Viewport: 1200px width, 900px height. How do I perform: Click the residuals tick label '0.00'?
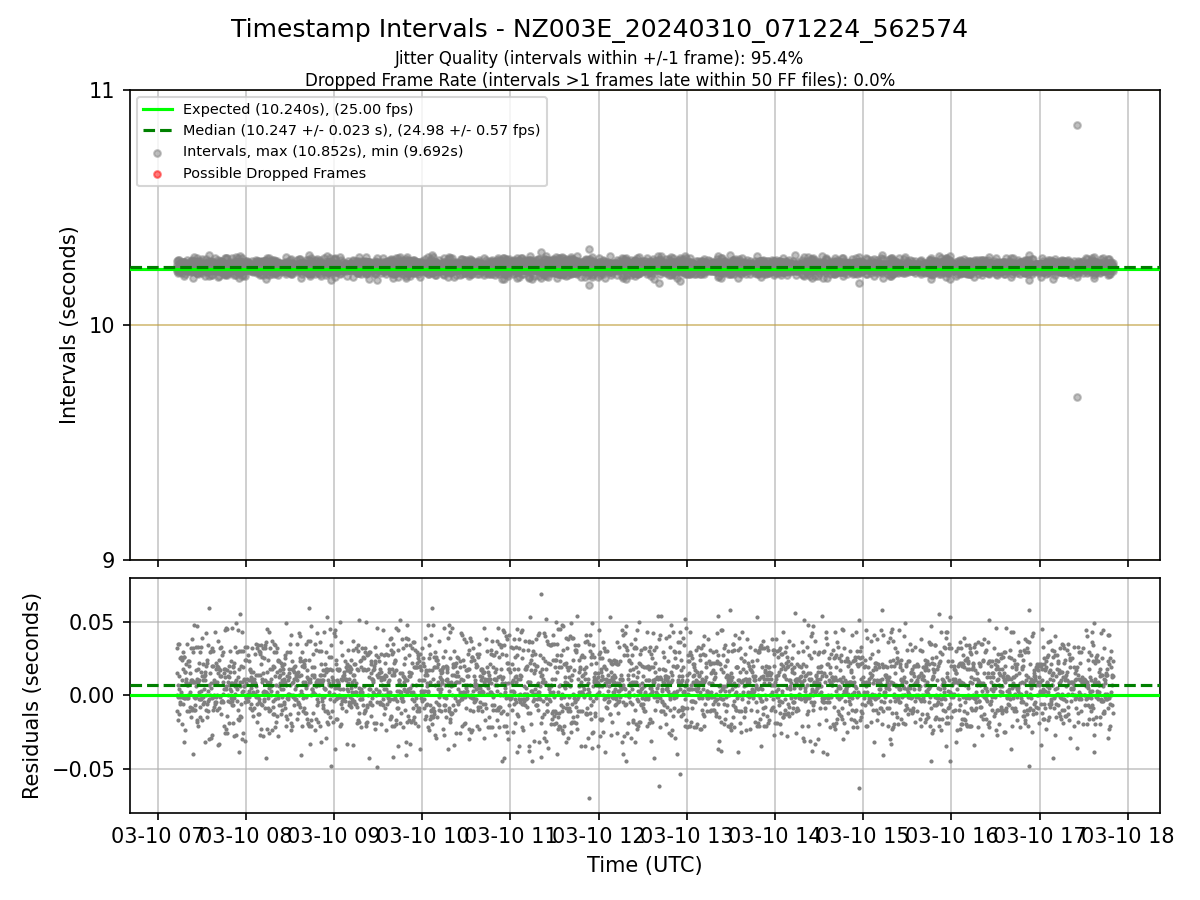(93, 696)
